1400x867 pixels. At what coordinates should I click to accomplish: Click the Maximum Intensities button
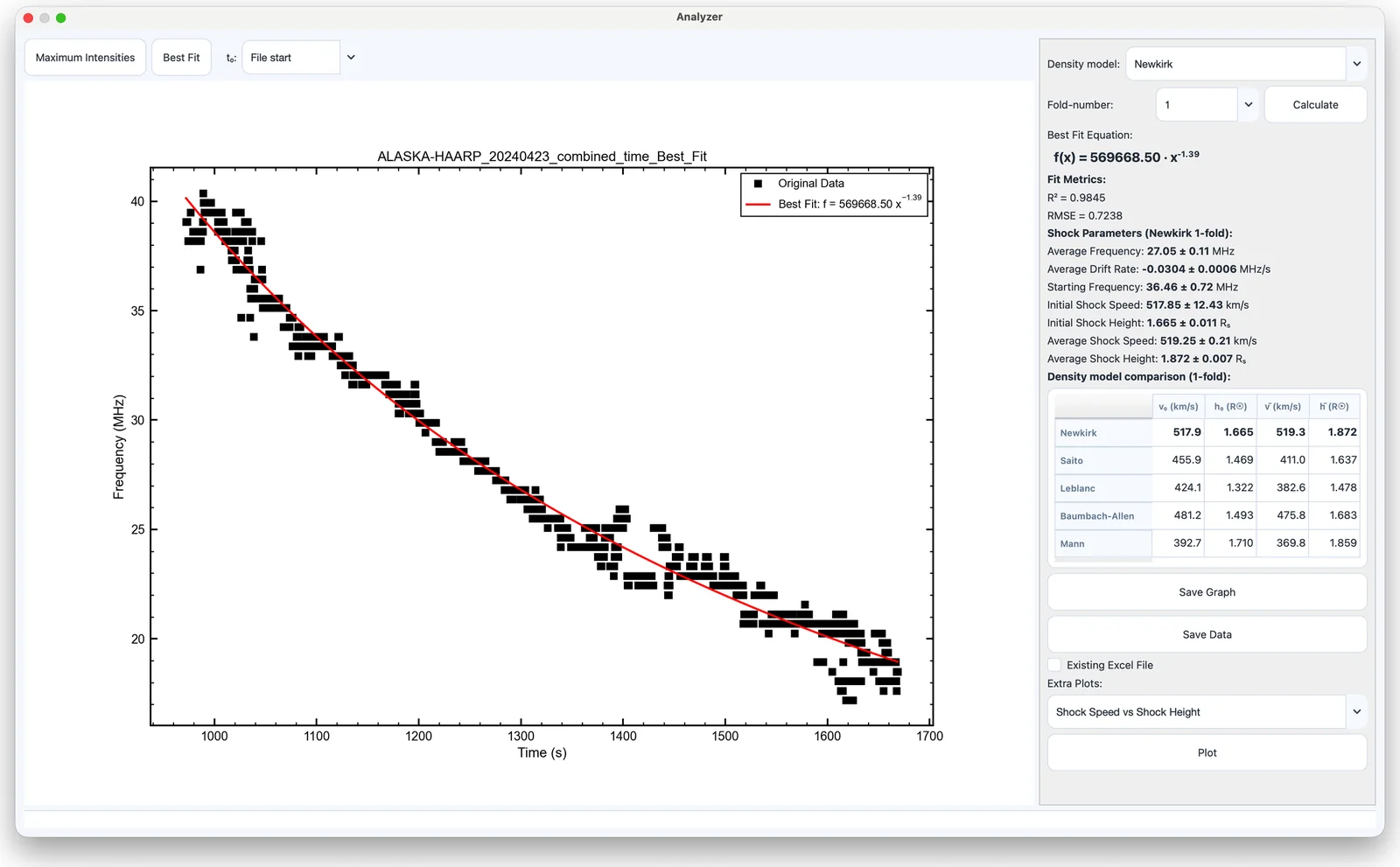[x=85, y=58]
